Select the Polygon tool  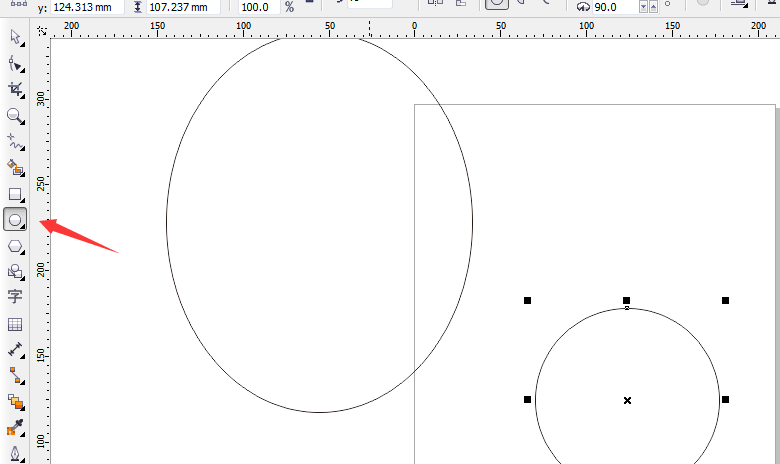15,246
